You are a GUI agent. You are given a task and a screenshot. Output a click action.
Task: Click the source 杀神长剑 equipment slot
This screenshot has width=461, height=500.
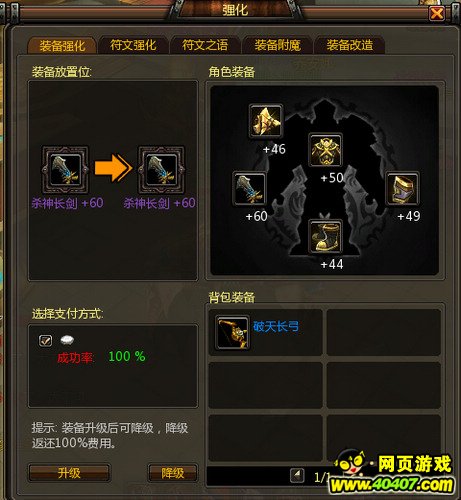pos(65,169)
